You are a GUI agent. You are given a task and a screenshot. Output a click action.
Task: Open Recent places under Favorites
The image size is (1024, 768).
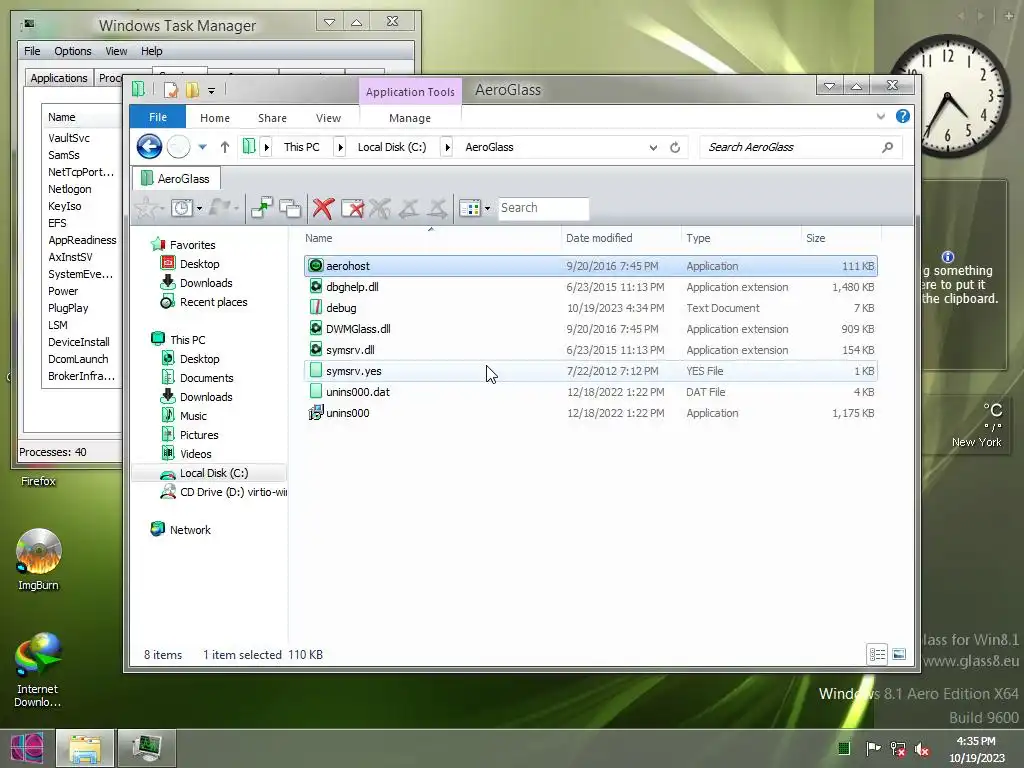point(214,302)
